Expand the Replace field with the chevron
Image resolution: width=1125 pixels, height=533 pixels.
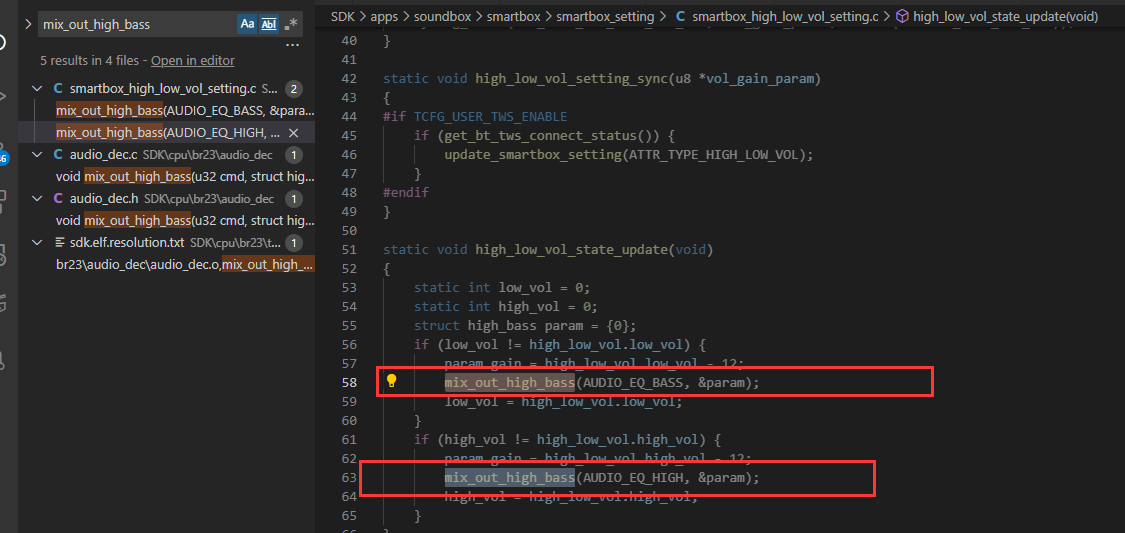pyautogui.click(x=28, y=24)
